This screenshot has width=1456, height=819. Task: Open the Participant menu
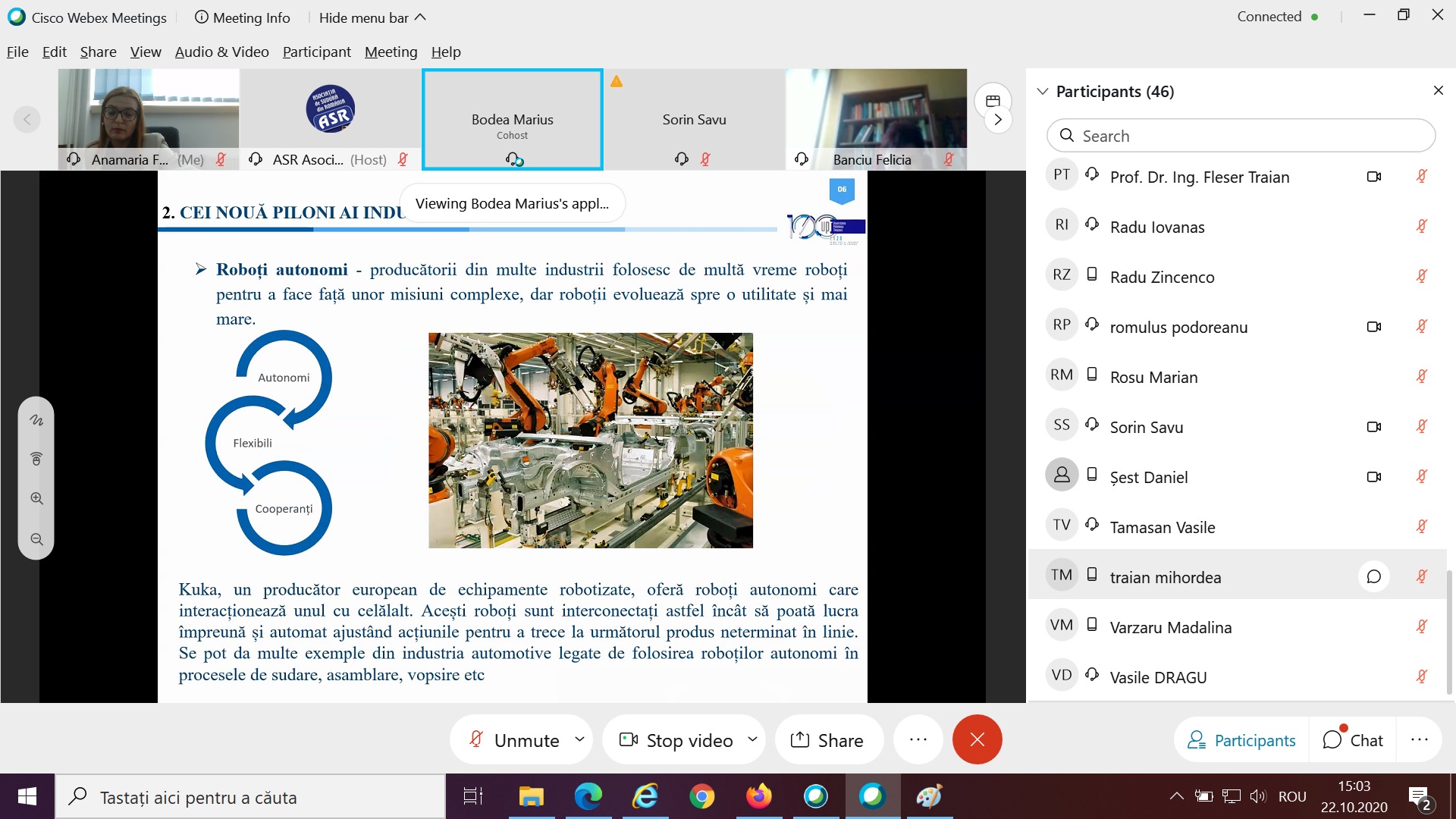(x=316, y=52)
